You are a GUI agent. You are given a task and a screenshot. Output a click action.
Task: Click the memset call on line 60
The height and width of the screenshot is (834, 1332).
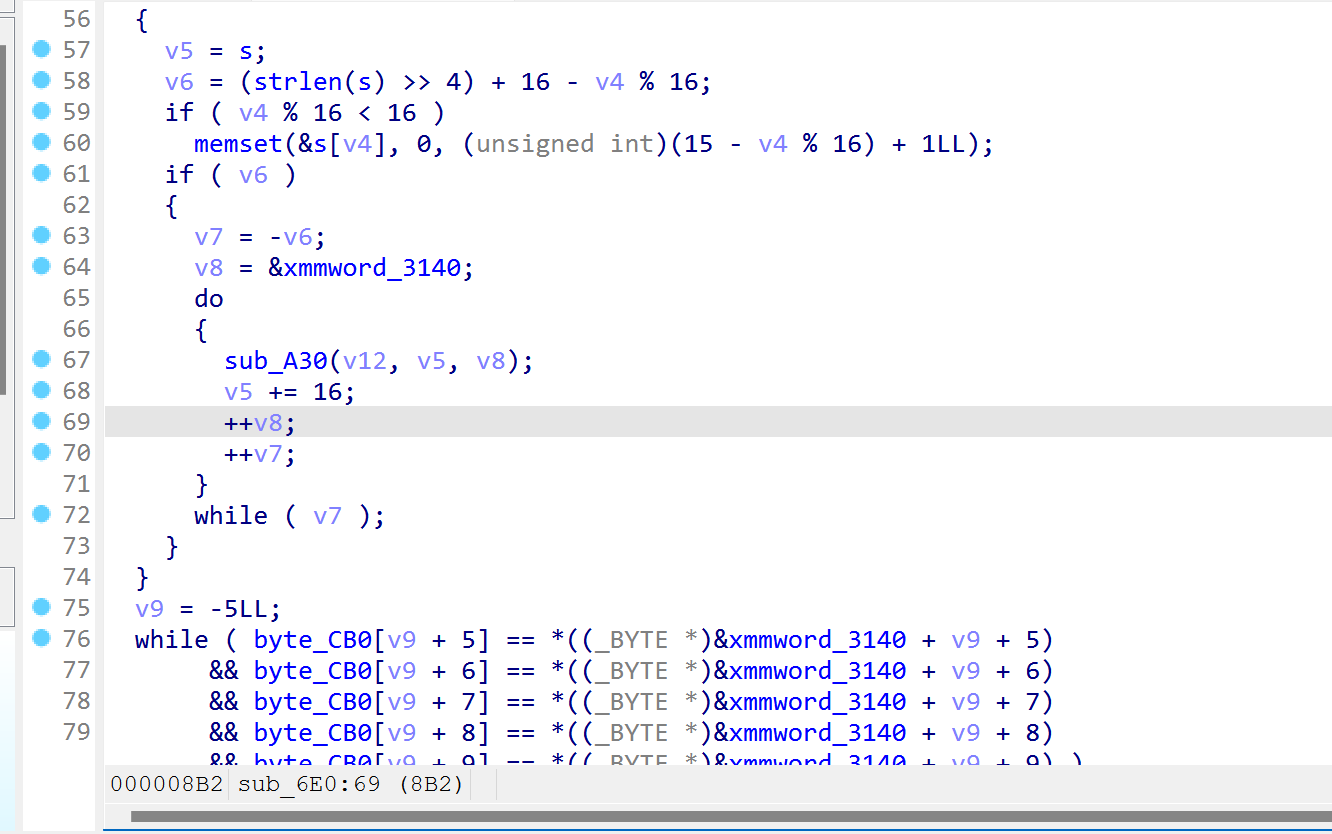(x=238, y=144)
